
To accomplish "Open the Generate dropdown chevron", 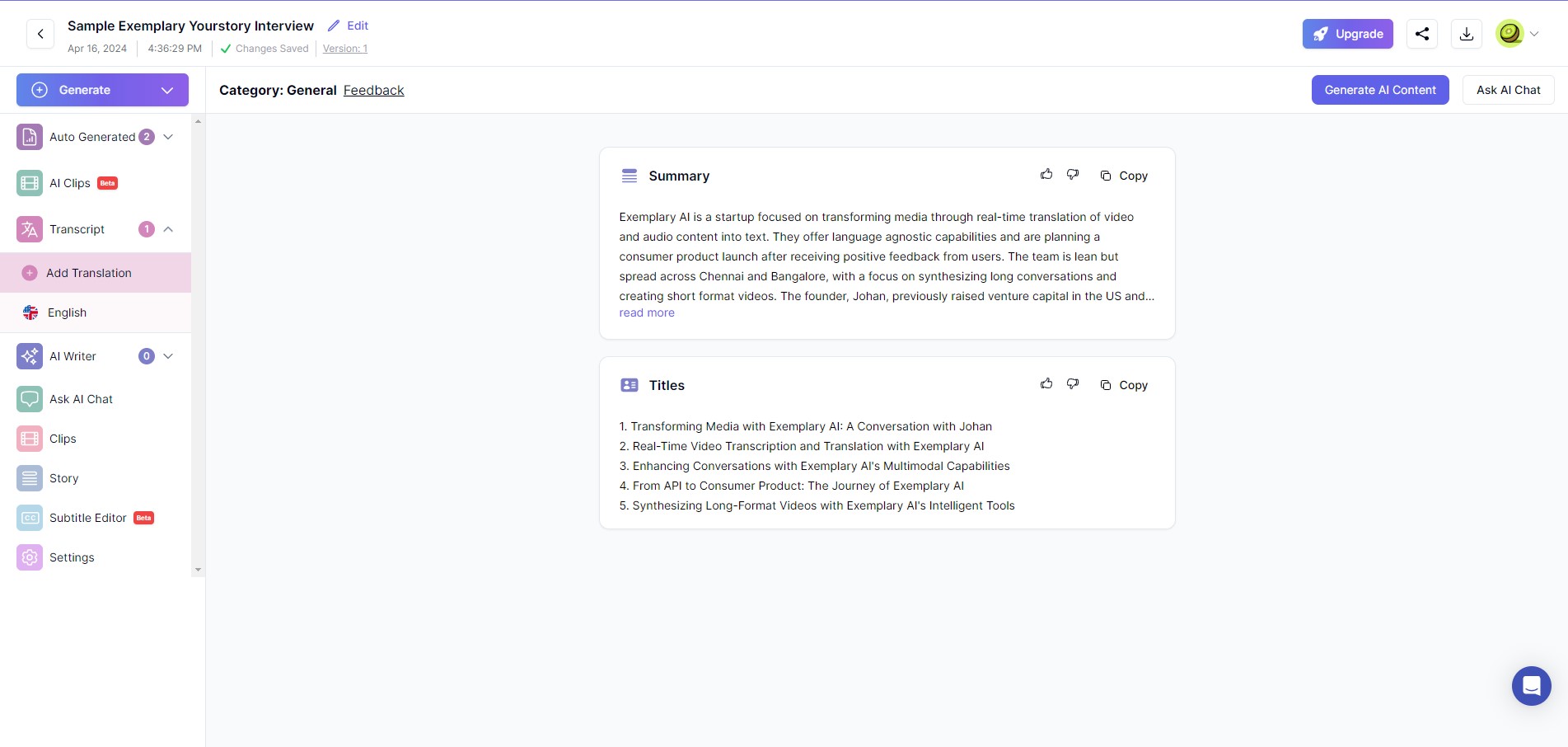I will click(x=167, y=90).
